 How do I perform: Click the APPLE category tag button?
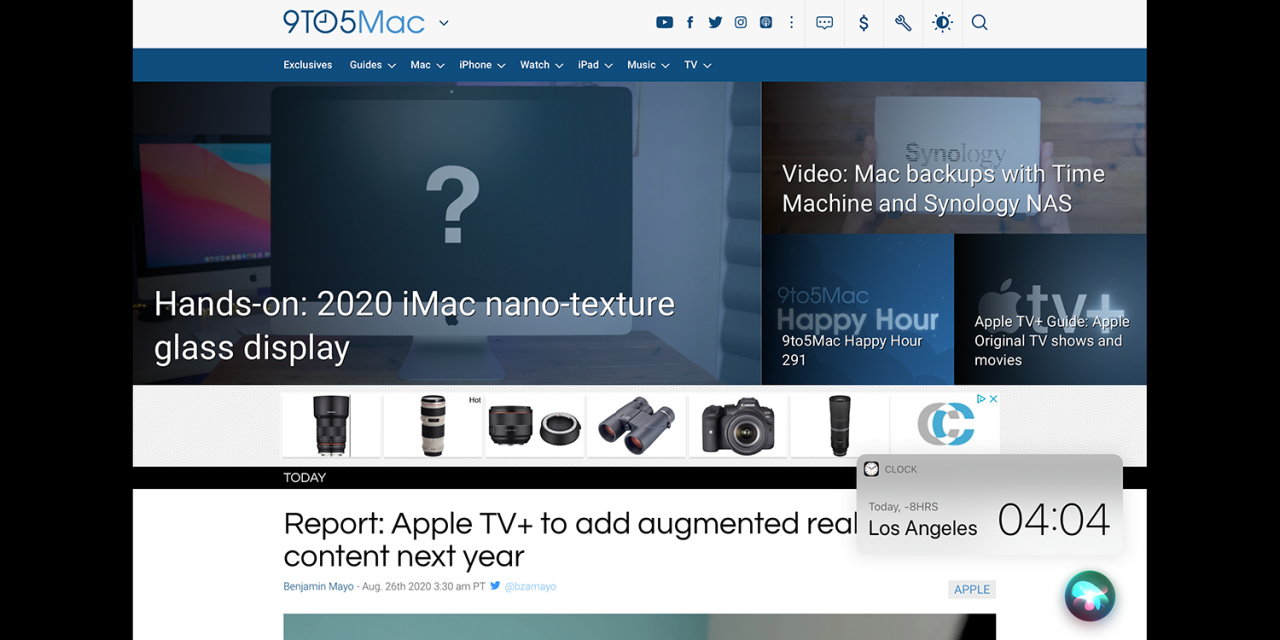click(971, 590)
